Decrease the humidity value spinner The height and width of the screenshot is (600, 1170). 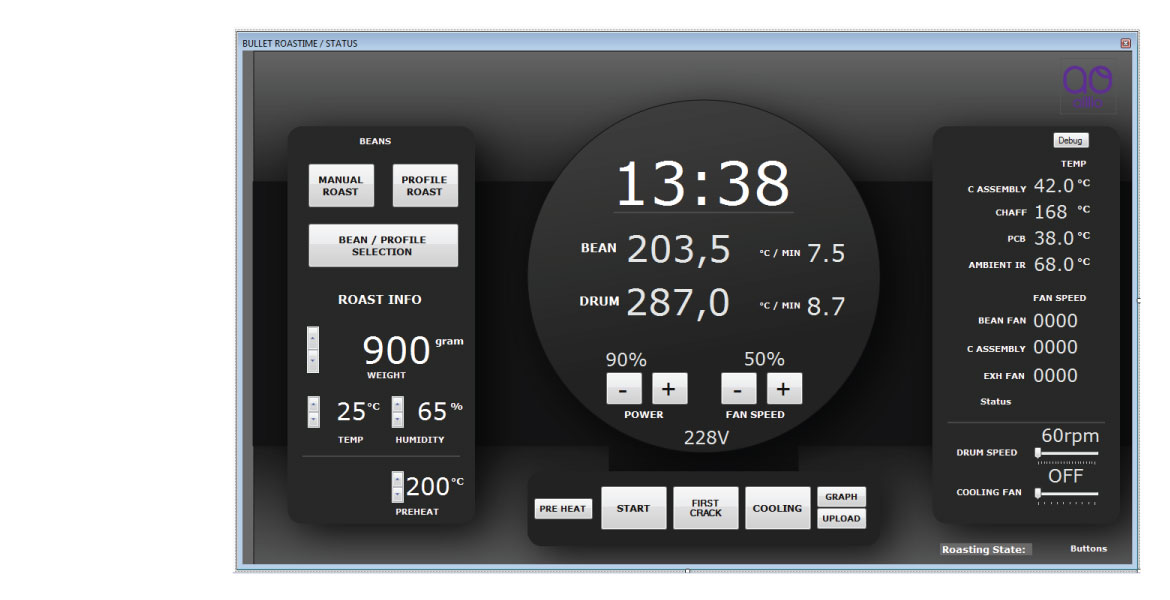[x=397, y=420]
